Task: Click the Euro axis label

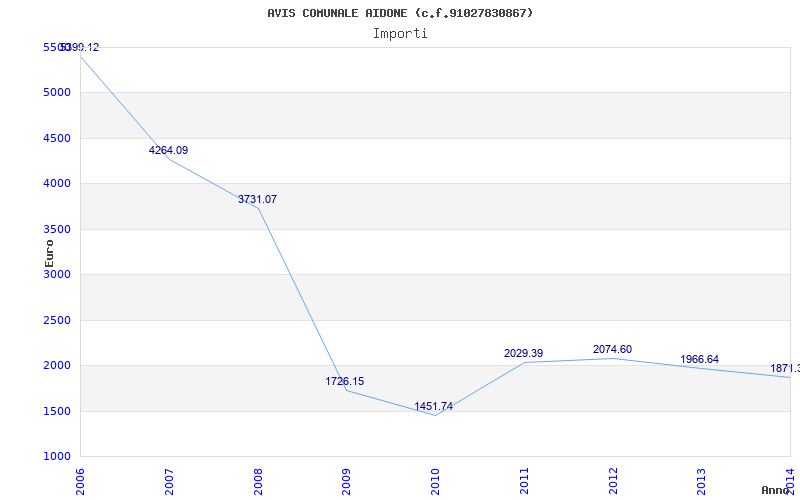Action: tap(49, 253)
